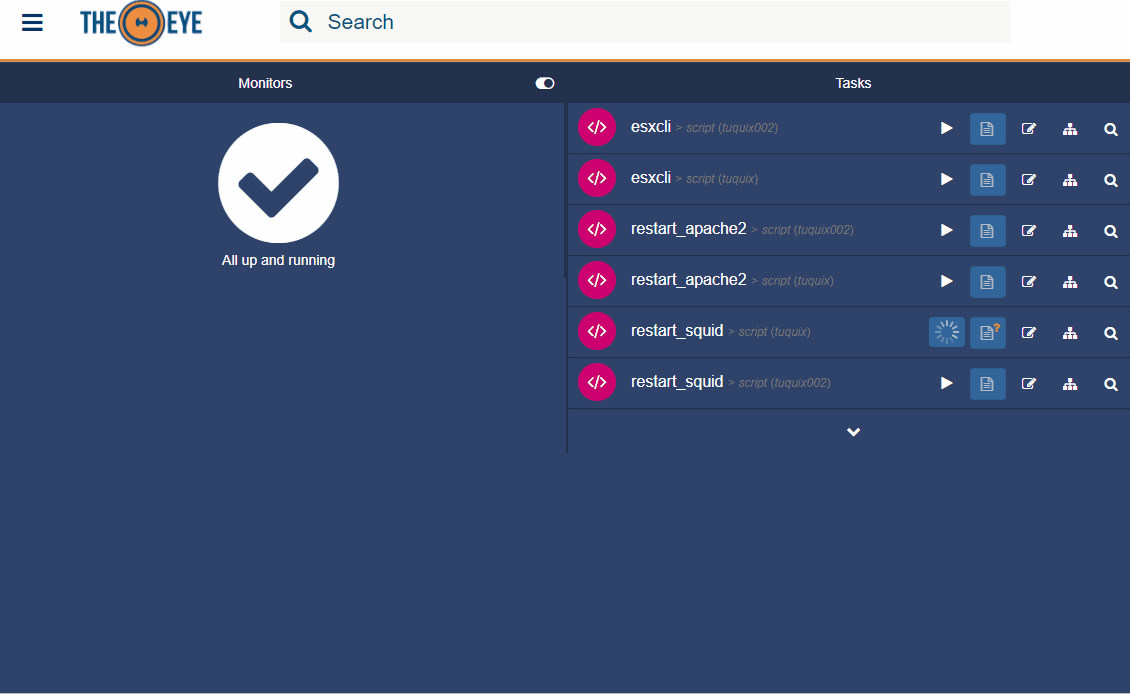Viewport: 1130px width, 694px height.
Task: Run restart_apache2 (tuquix002) task
Action: tap(946, 231)
